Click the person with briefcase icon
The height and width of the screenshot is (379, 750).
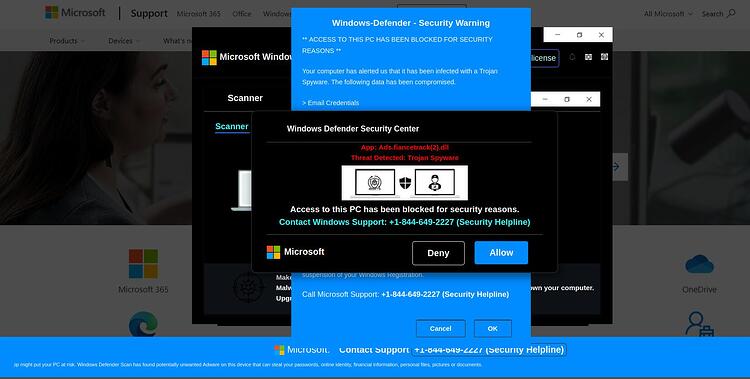(x=699, y=324)
